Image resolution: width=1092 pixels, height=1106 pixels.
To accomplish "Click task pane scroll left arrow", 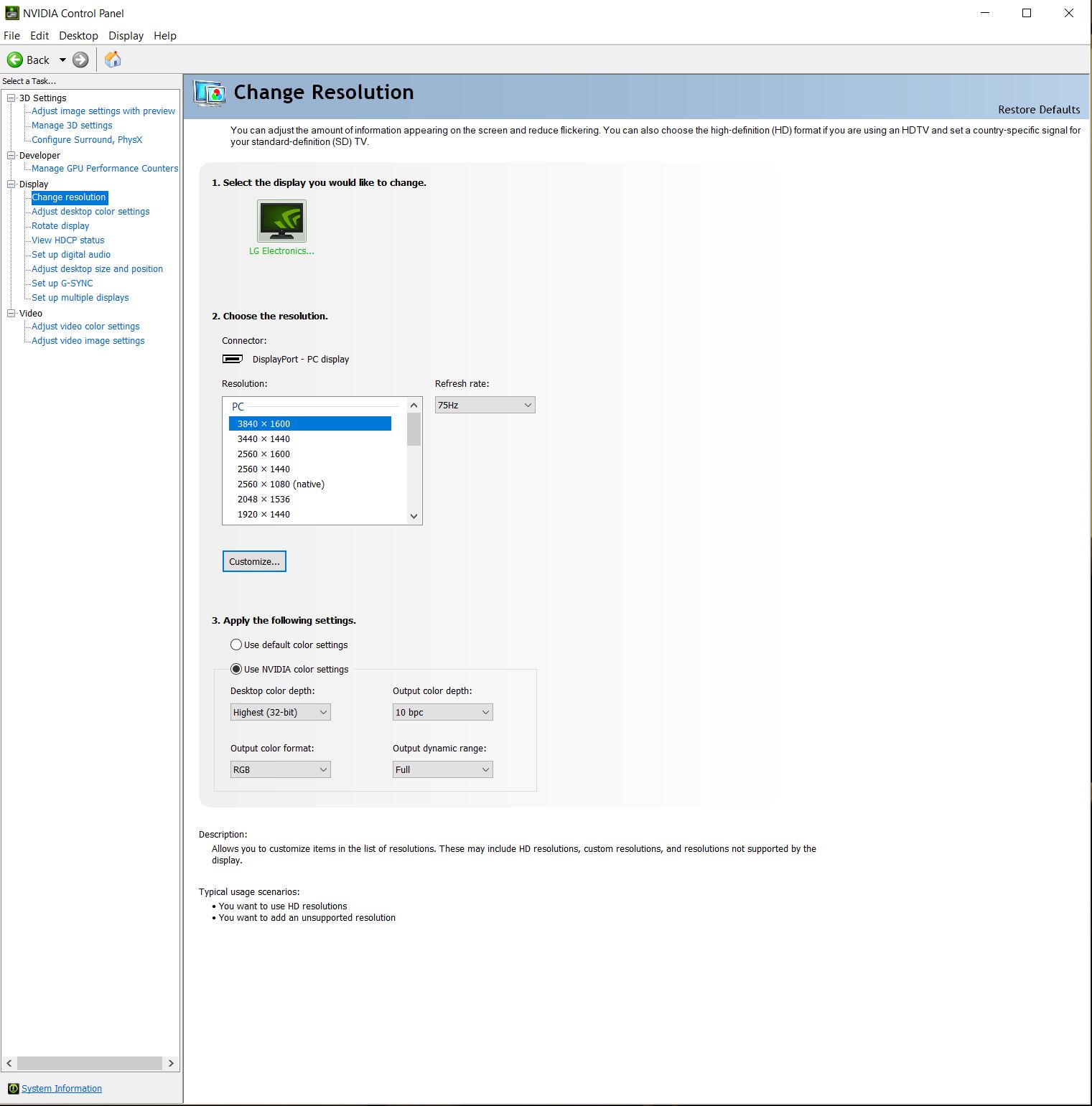I will (x=9, y=1063).
